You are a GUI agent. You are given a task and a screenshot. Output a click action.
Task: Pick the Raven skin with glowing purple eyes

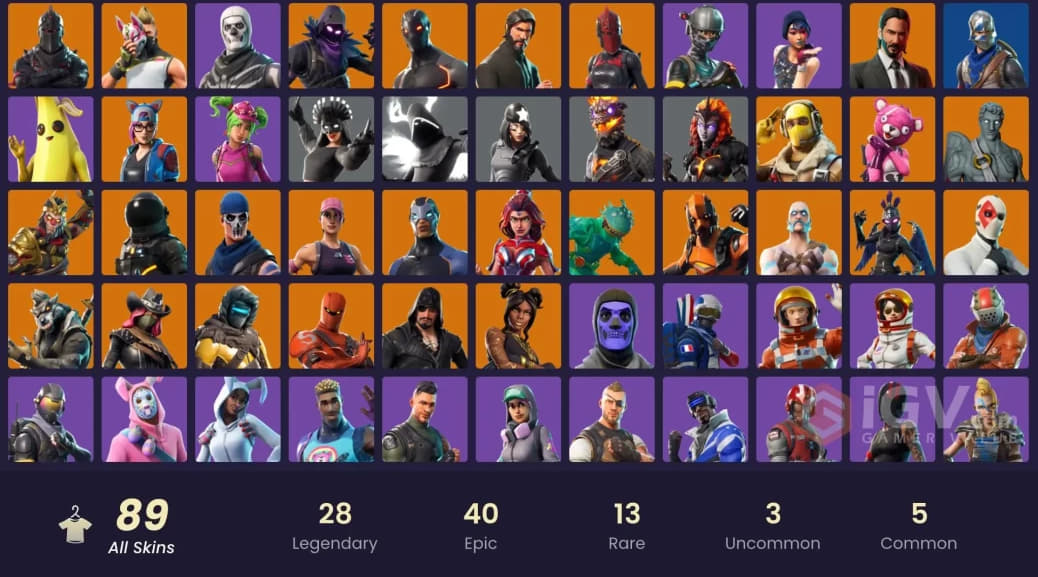[331, 46]
